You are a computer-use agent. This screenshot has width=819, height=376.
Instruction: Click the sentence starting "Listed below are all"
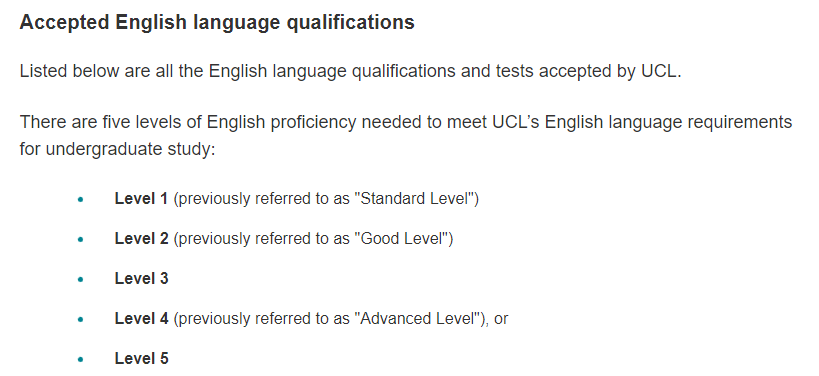(350, 71)
